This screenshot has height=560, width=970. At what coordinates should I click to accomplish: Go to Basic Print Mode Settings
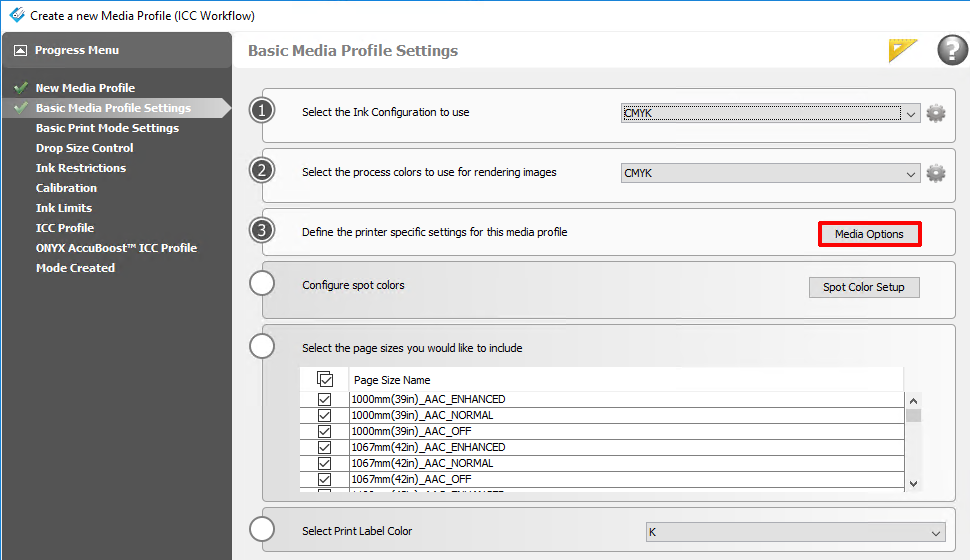click(107, 128)
